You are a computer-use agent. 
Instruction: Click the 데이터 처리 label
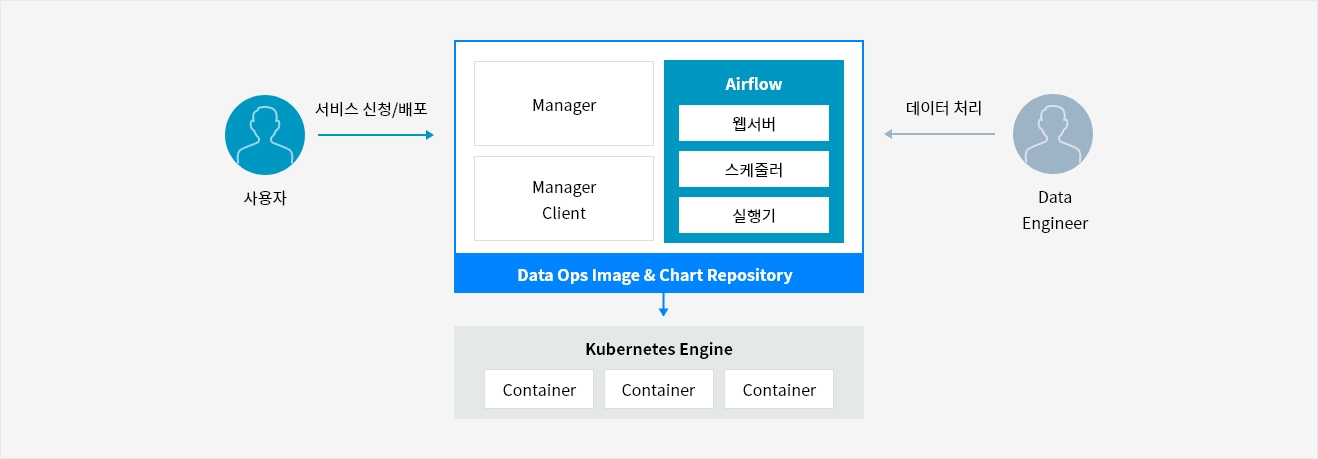click(x=944, y=107)
